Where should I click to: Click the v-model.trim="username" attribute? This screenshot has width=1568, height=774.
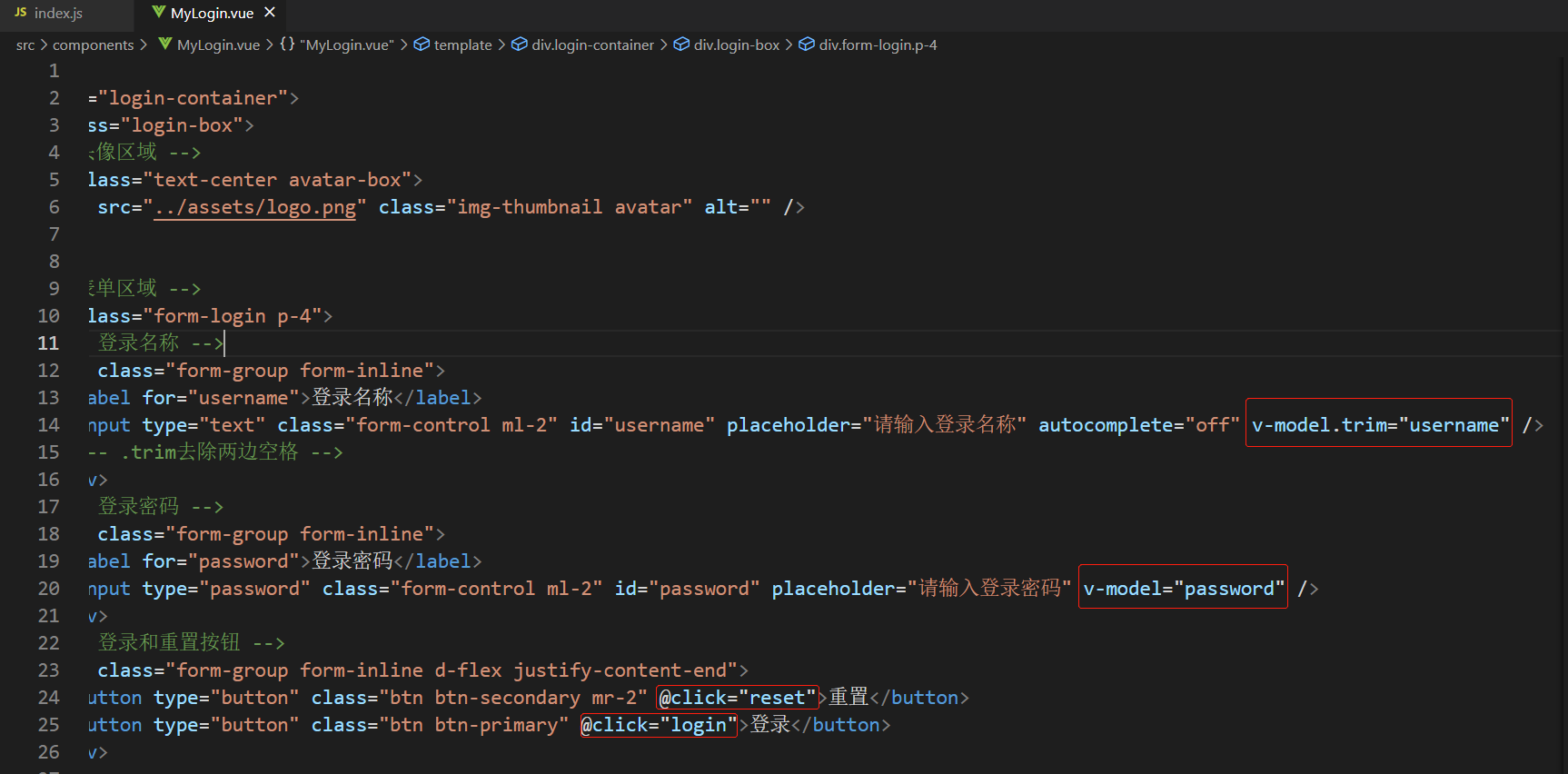point(1379,425)
